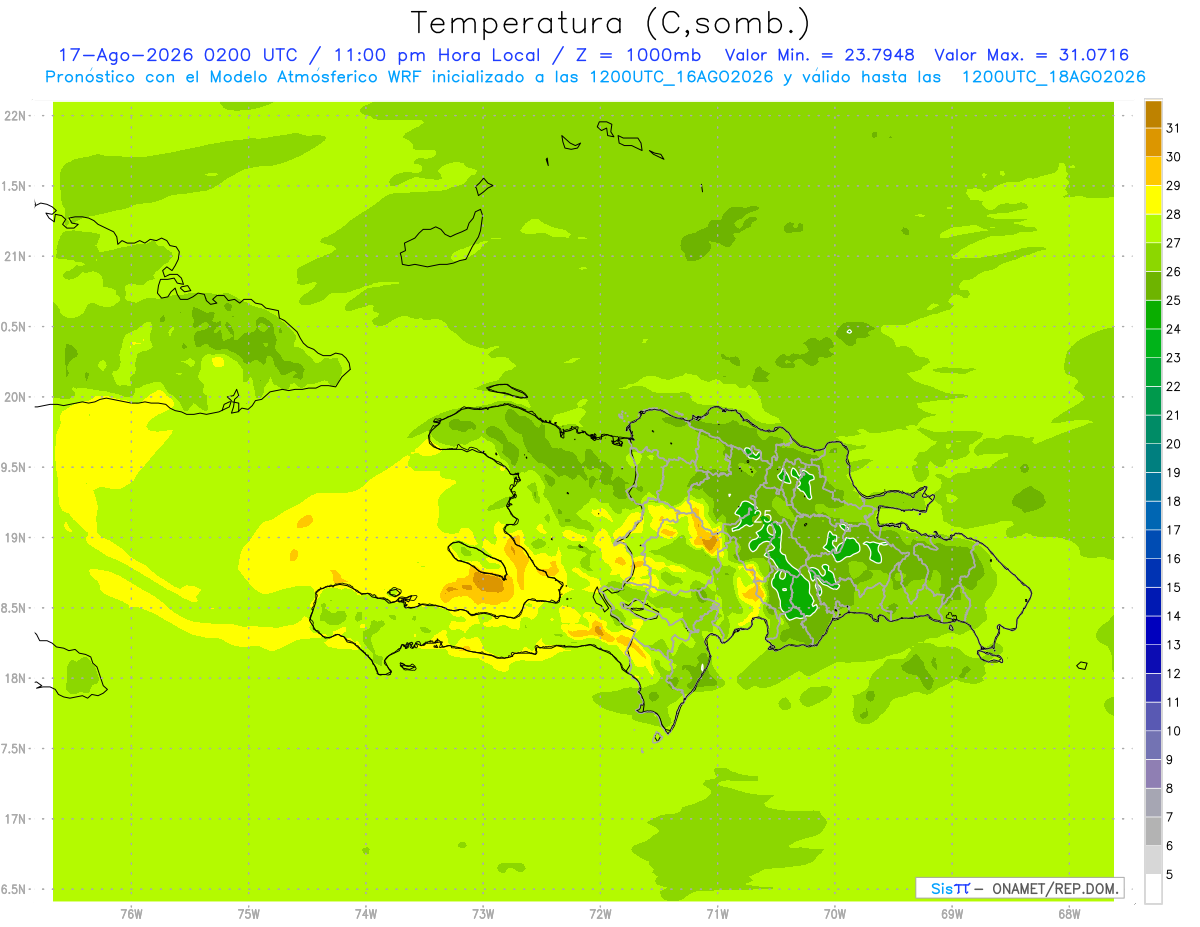Click the '20N' latitude axis label
Screen dimensions: 1200x927
16,397
